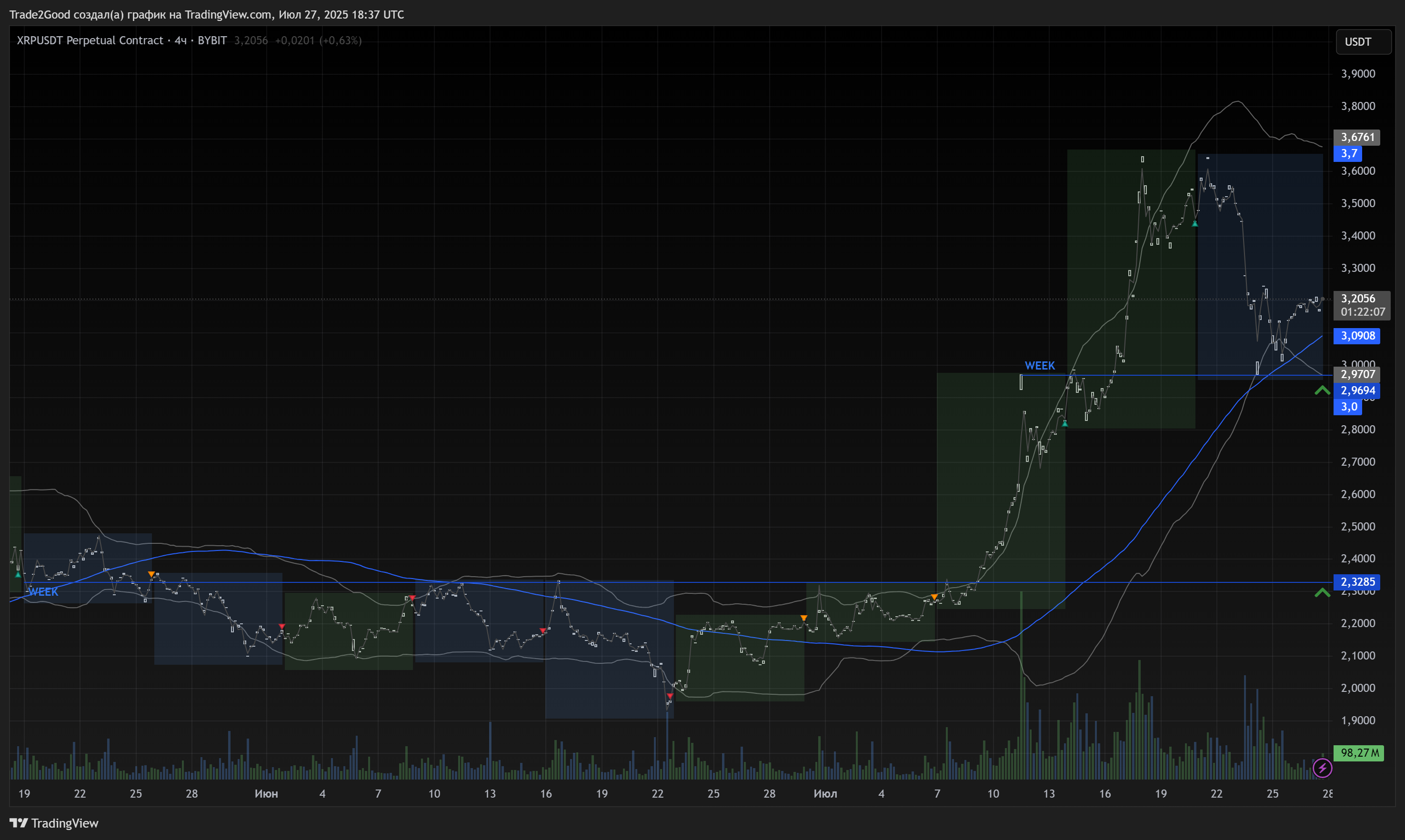This screenshot has height=840, width=1405.
Task: Click the red marker near June 22 low
Action: 670,696
